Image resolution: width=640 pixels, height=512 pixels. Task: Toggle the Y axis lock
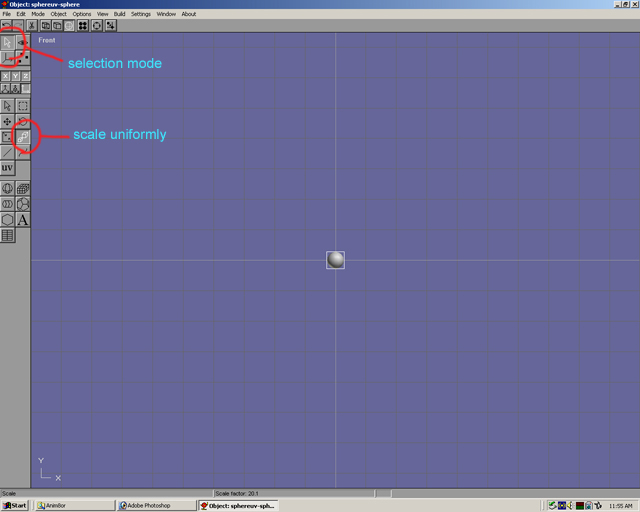[x=15, y=76]
